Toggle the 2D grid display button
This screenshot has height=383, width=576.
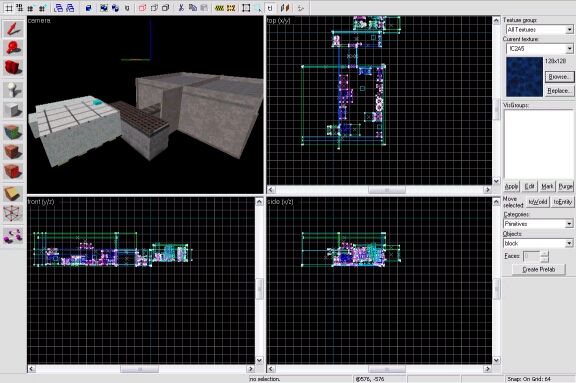[x=9, y=8]
